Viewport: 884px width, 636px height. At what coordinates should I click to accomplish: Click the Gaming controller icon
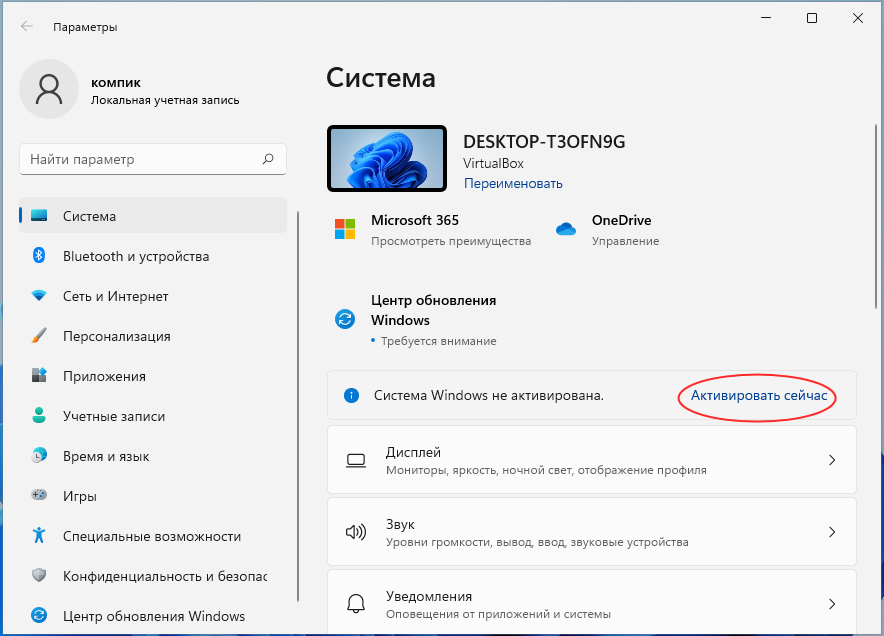click(39, 495)
